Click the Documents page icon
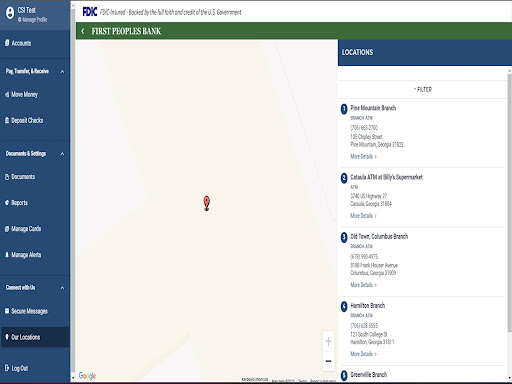This screenshot has width=512, height=384. pos(7,177)
